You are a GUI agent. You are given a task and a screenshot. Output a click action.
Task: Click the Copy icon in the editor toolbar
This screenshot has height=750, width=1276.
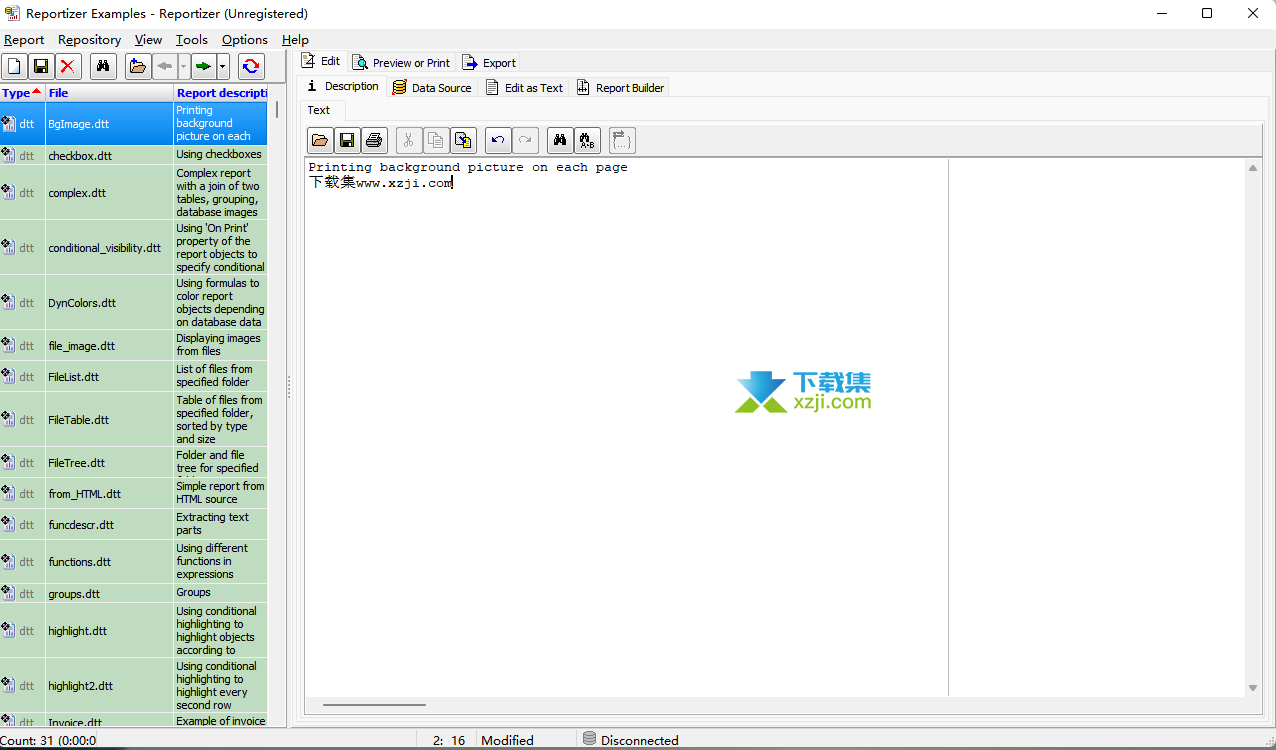tap(435, 140)
